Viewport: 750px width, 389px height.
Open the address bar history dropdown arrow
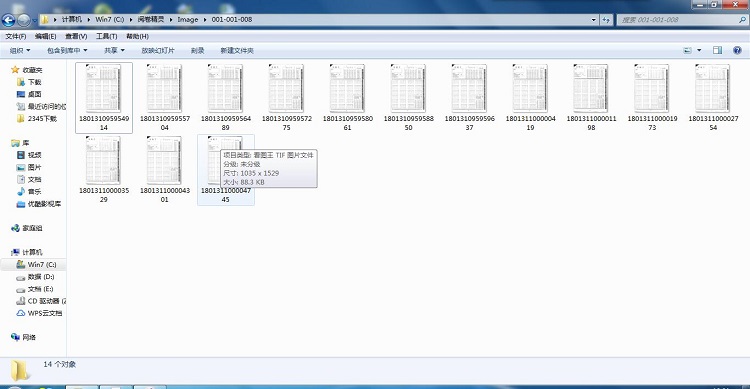pos(594,20)
